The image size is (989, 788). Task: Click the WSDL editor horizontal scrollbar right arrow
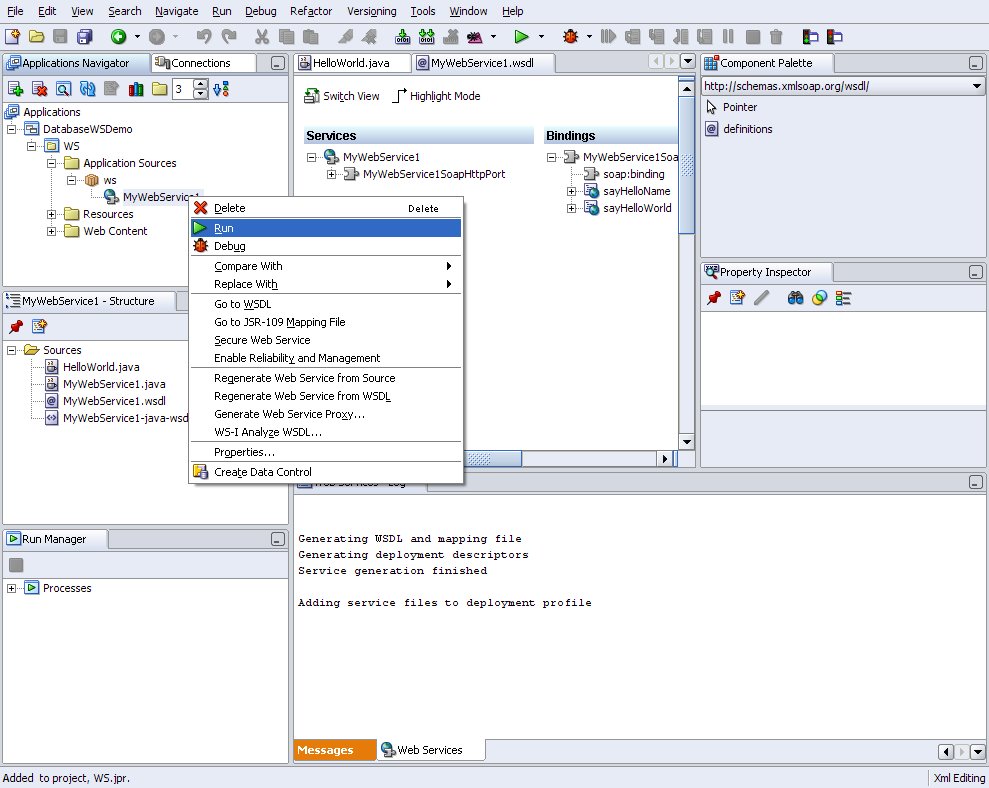point(664,459)
